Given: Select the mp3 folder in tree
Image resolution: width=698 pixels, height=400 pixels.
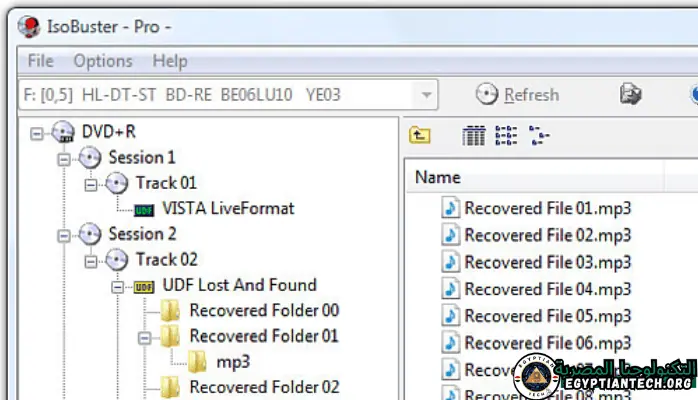Looking at the screenshot, I should tap(232, 362).
